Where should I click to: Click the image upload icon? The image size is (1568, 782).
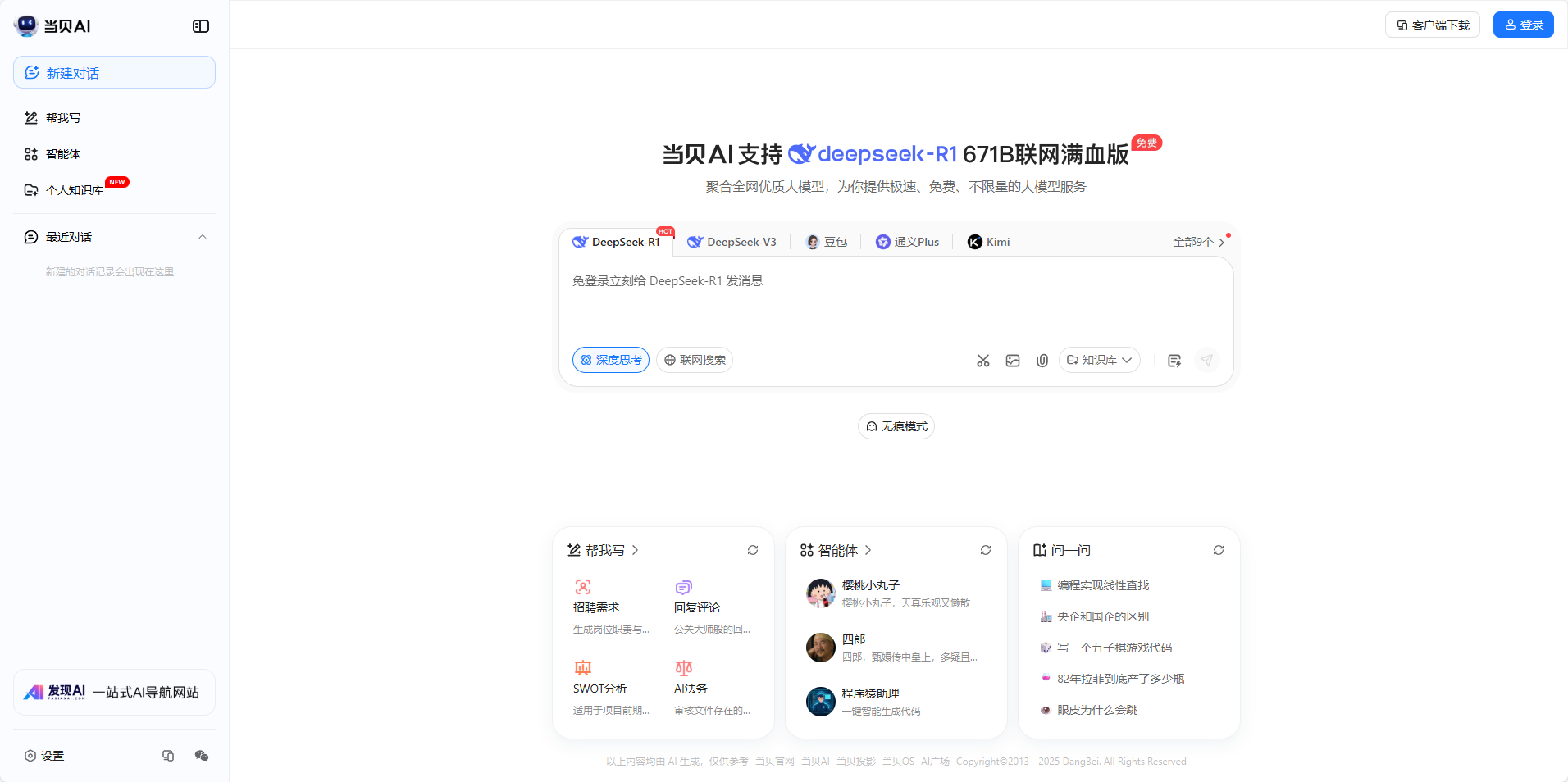[1013, 361]
